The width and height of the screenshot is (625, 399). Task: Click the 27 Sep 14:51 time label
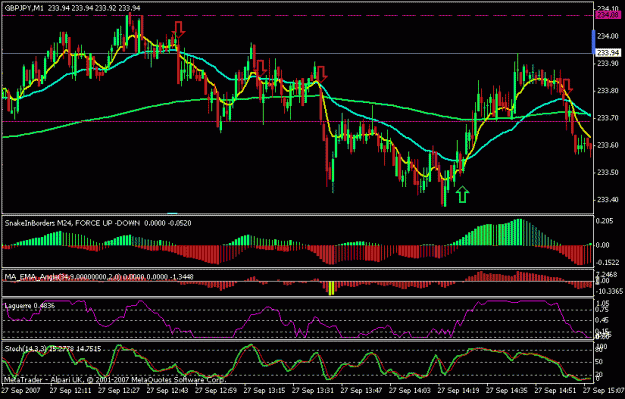click(x=556, y=390)
